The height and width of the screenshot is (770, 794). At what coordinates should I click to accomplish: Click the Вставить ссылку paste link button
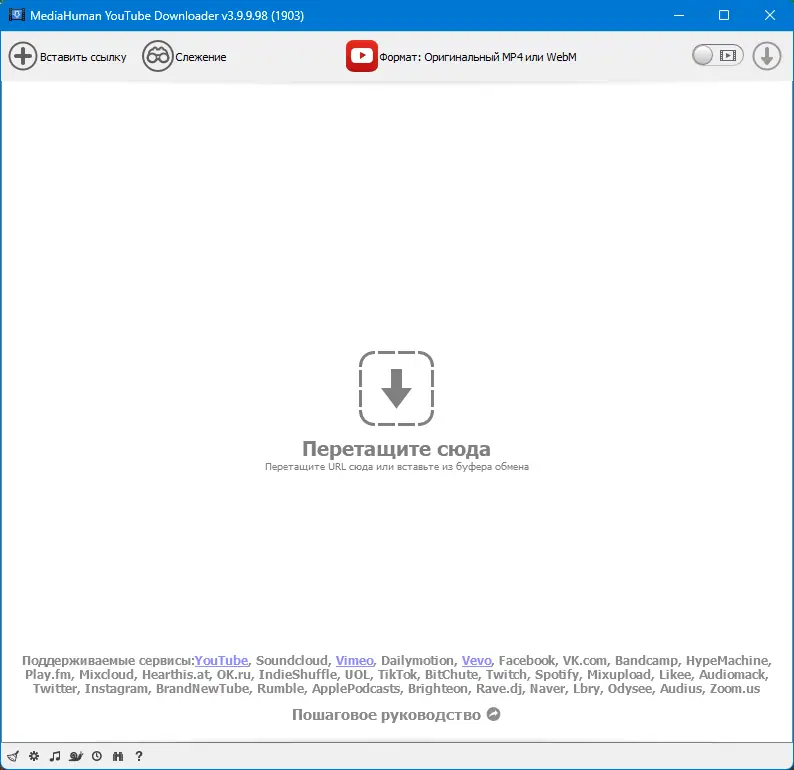pyautogui.click(x=68, y=56)
